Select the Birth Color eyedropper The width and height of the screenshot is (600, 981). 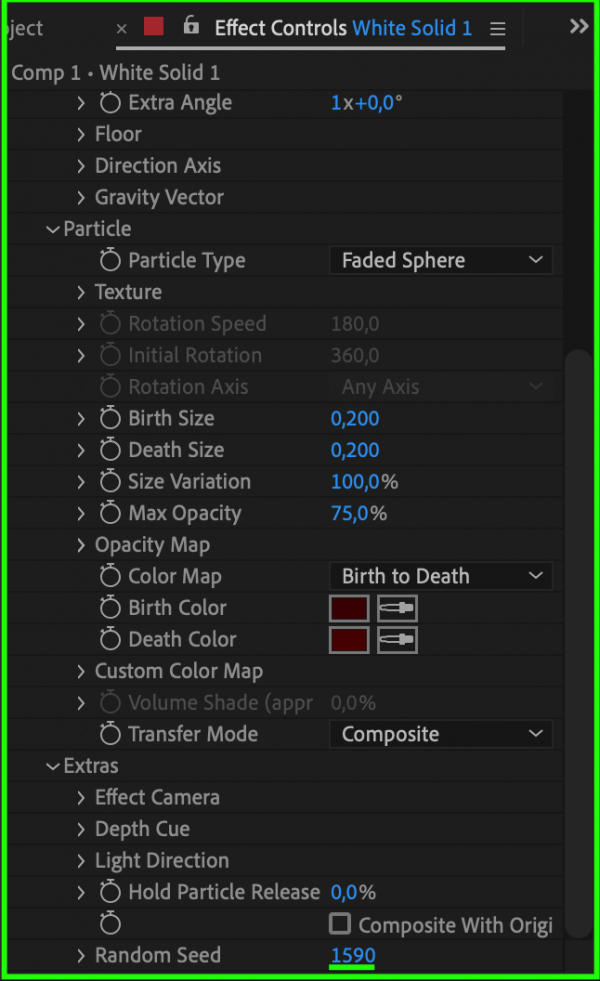click(396, 607)
